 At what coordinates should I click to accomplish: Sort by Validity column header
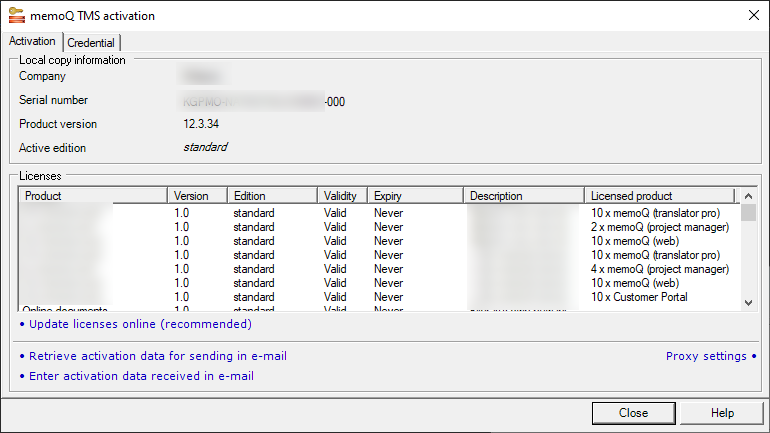343,195
